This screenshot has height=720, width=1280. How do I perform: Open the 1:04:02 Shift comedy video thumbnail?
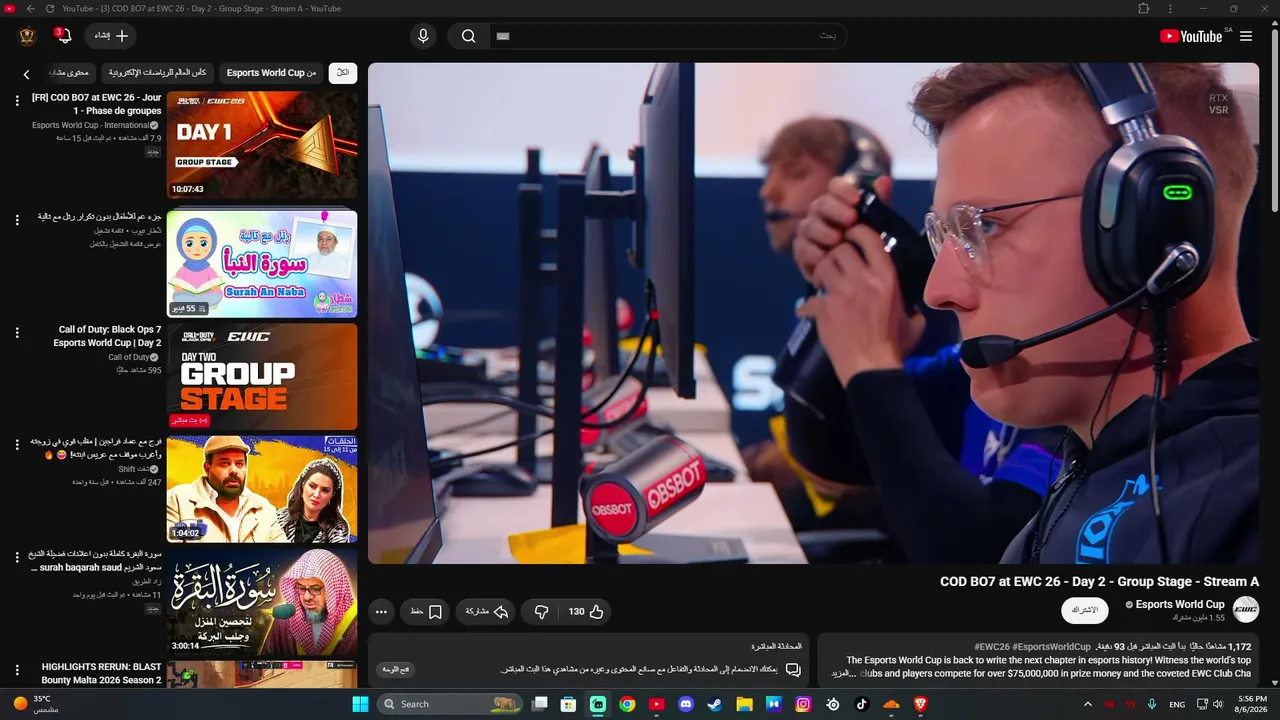coord(262,489)
